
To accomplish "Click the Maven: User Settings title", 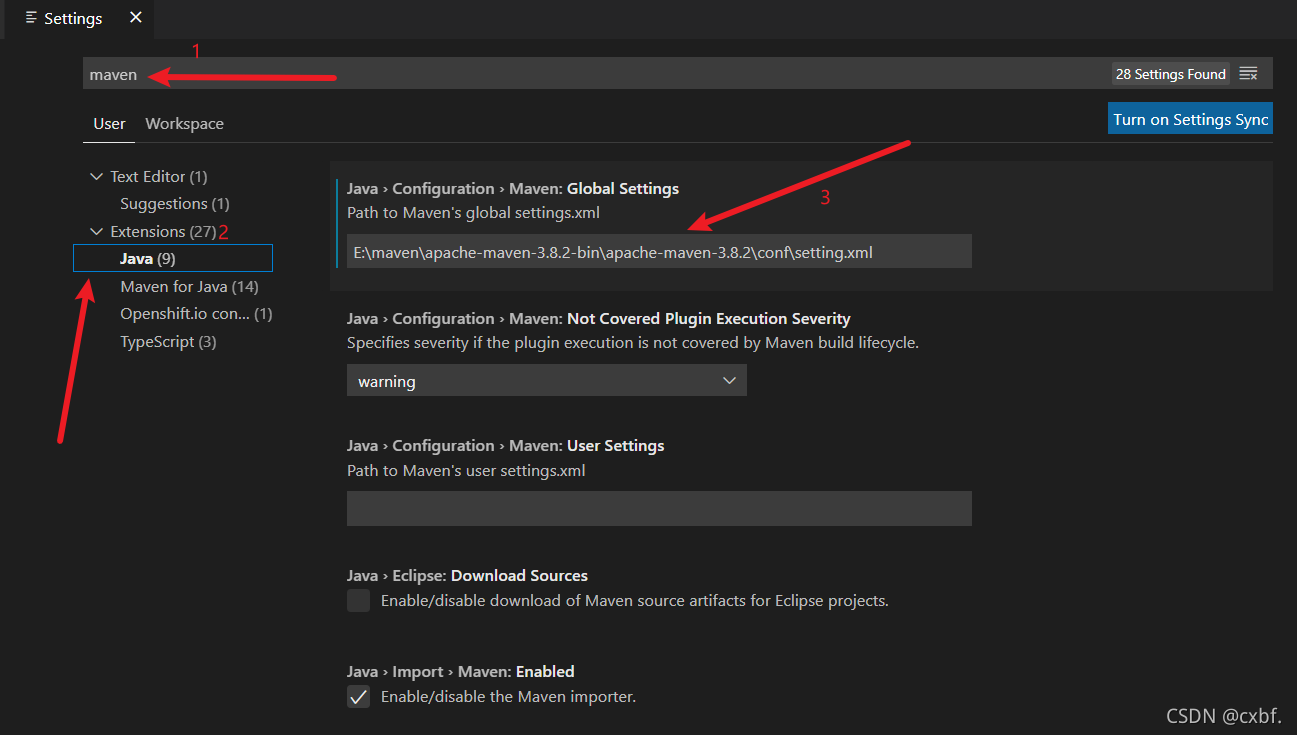I will point(505,445).
